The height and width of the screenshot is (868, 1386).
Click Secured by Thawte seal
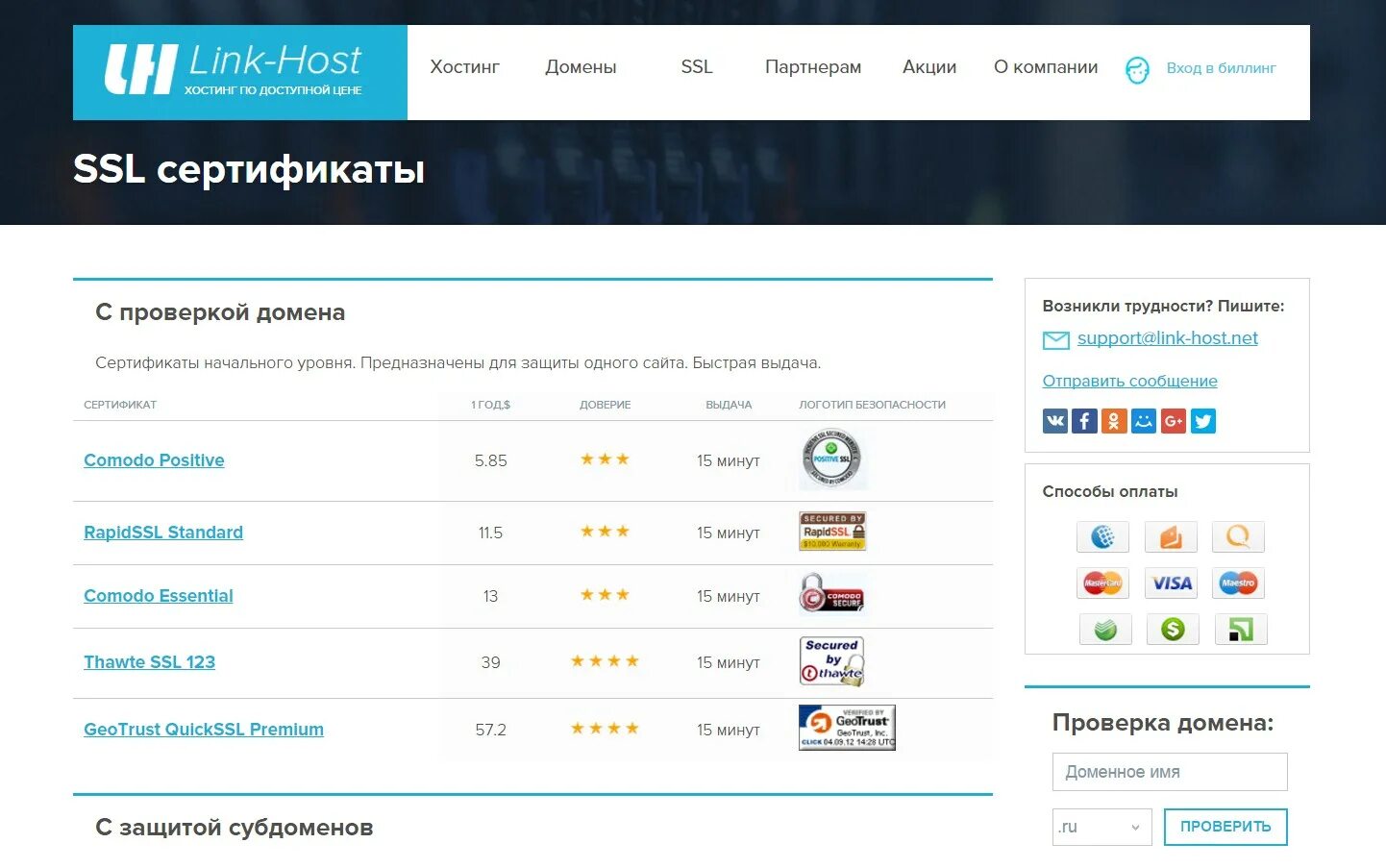click(x=832, y=661)
